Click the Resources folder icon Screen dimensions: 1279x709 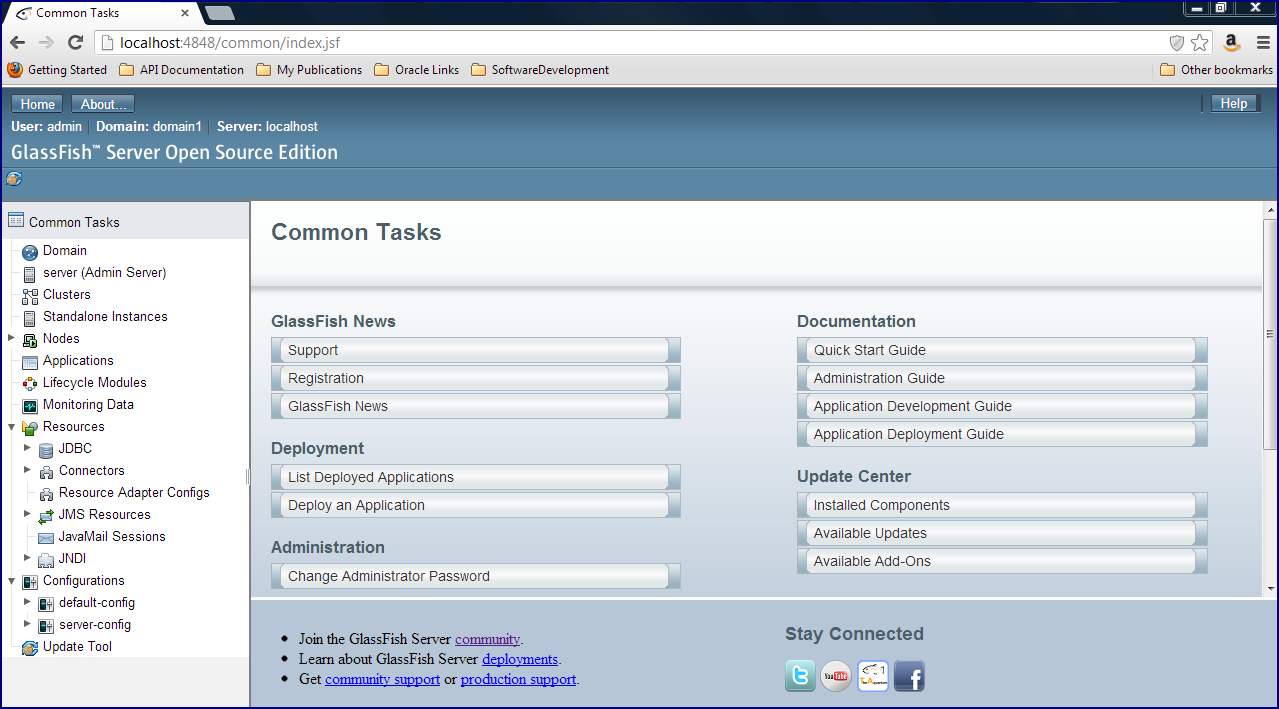[x=30, y=428]
